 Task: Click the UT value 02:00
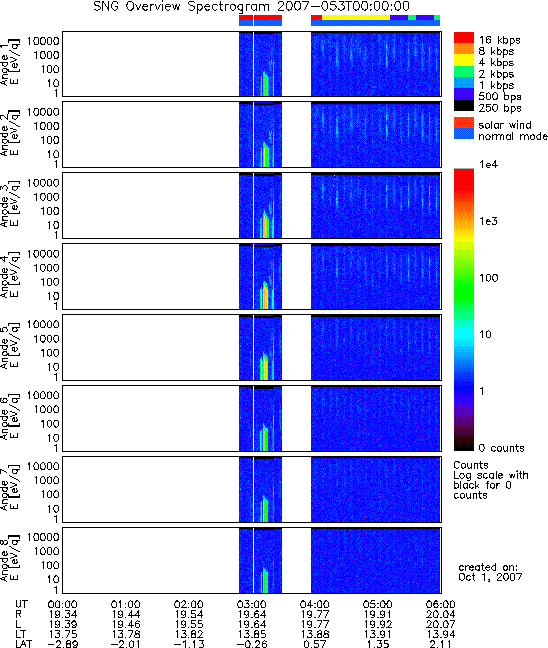click(188, 605)
